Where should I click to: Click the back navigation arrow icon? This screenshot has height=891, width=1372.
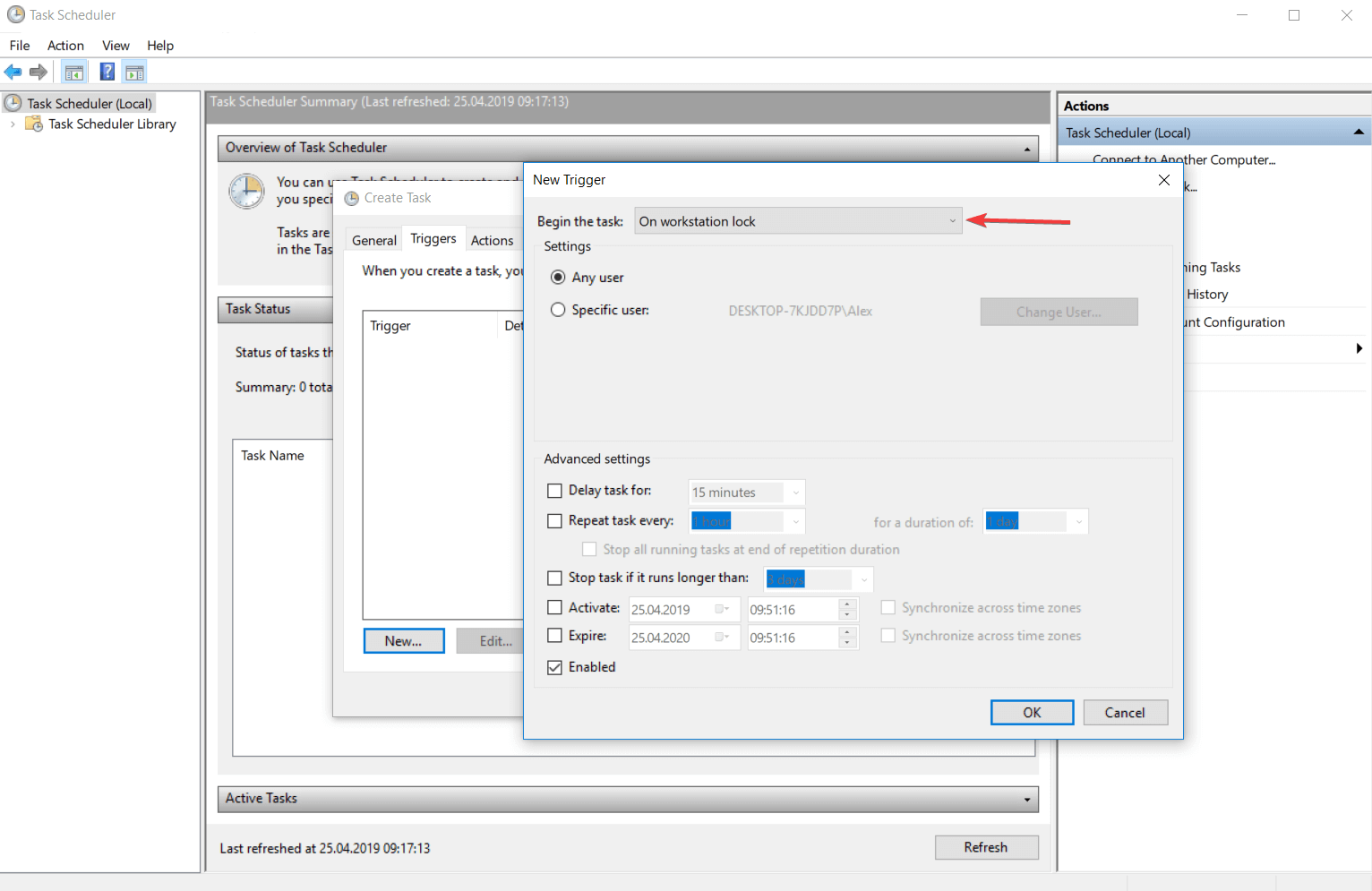click(x=13, y=72)
